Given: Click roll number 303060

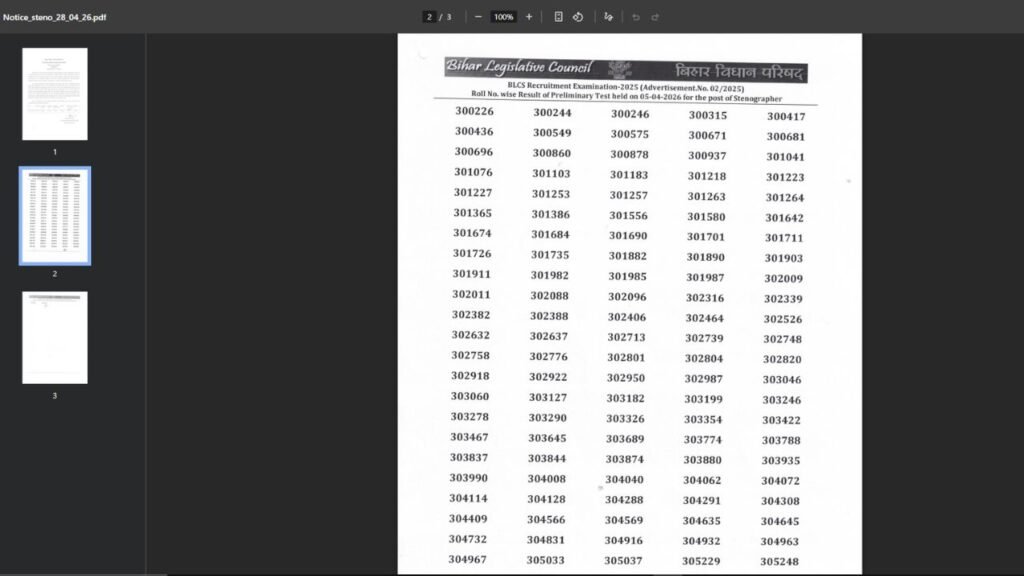Looking at the screenshot, I should click(x=470, y=396).
